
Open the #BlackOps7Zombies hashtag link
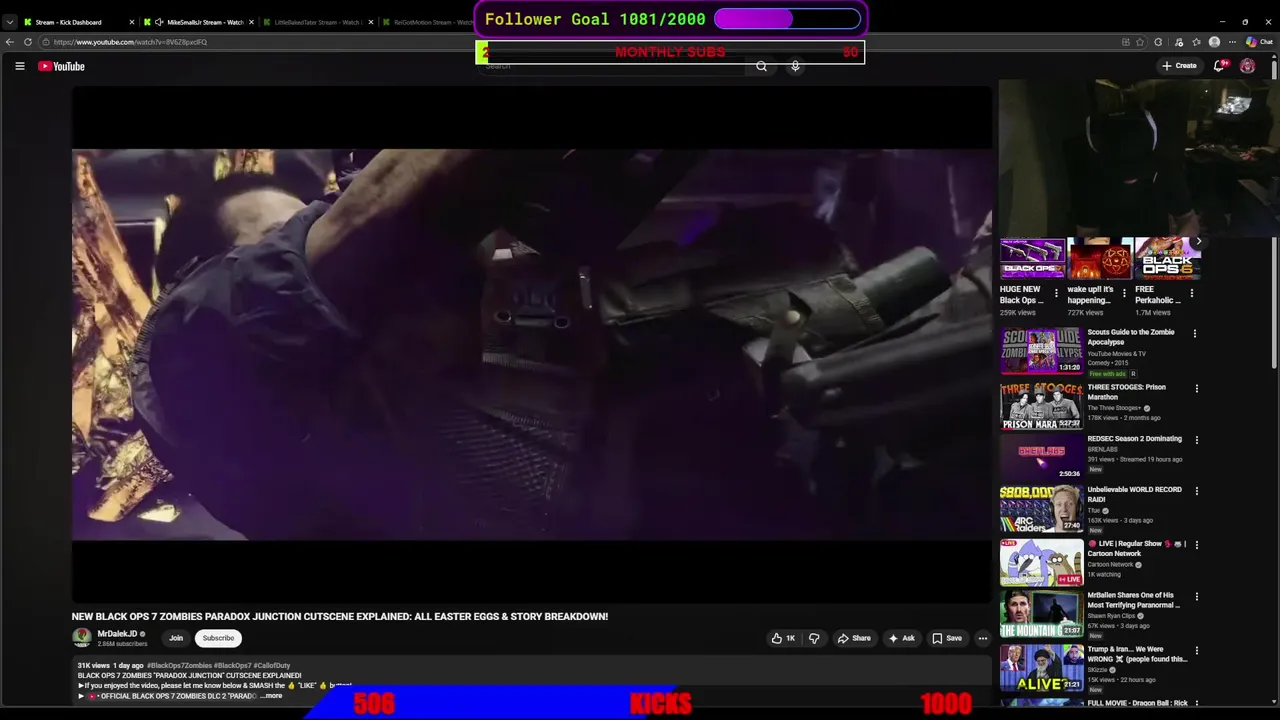click(178, 665)
